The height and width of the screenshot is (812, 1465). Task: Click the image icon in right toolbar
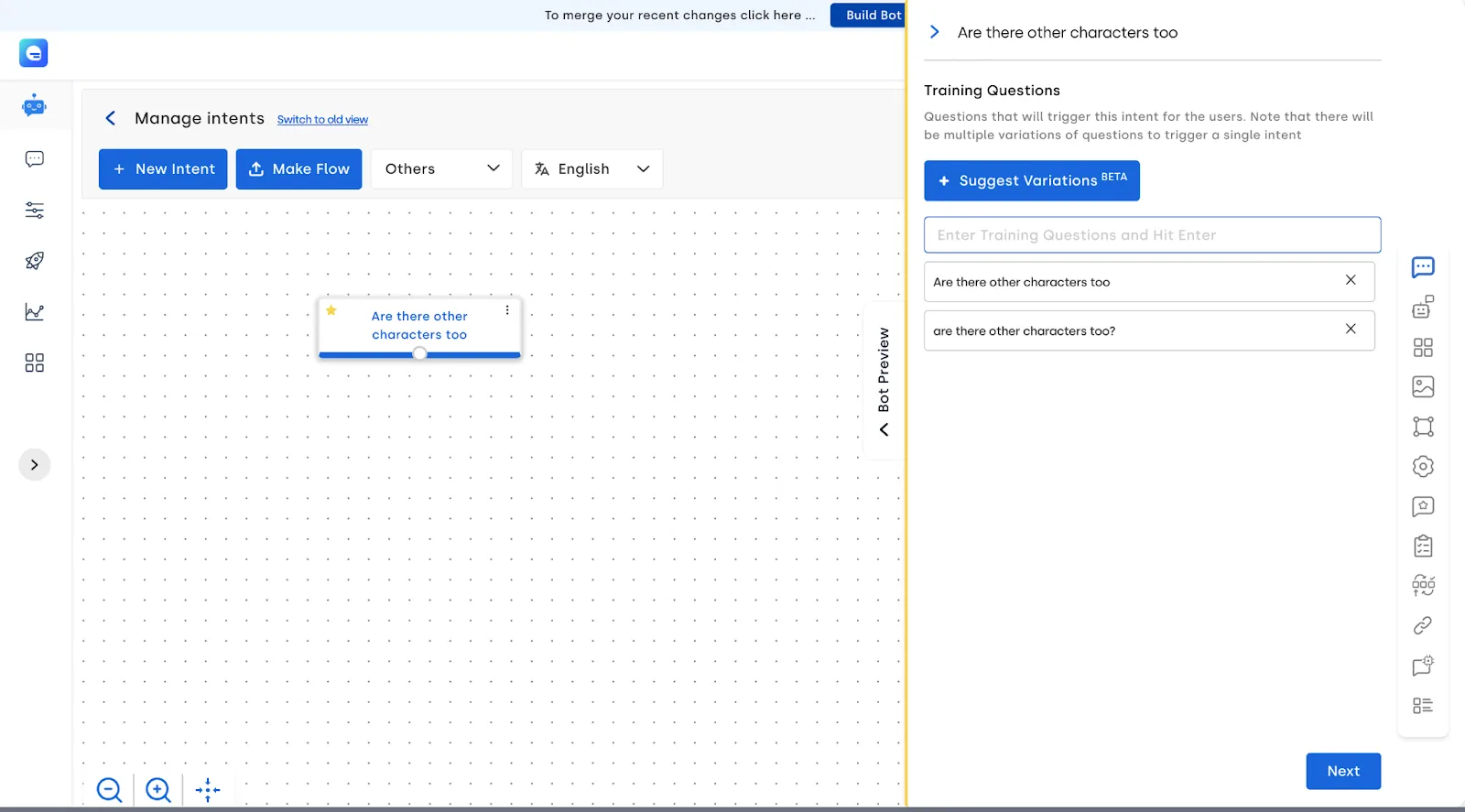pyautogui.click(x=1423, y=387)
